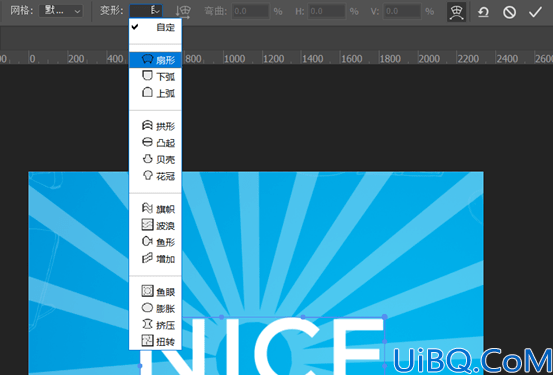The width and height of the screenshot is (553, 375).
Task: Click the 弯曲 bend percentage field
Action: pos(250,11)
